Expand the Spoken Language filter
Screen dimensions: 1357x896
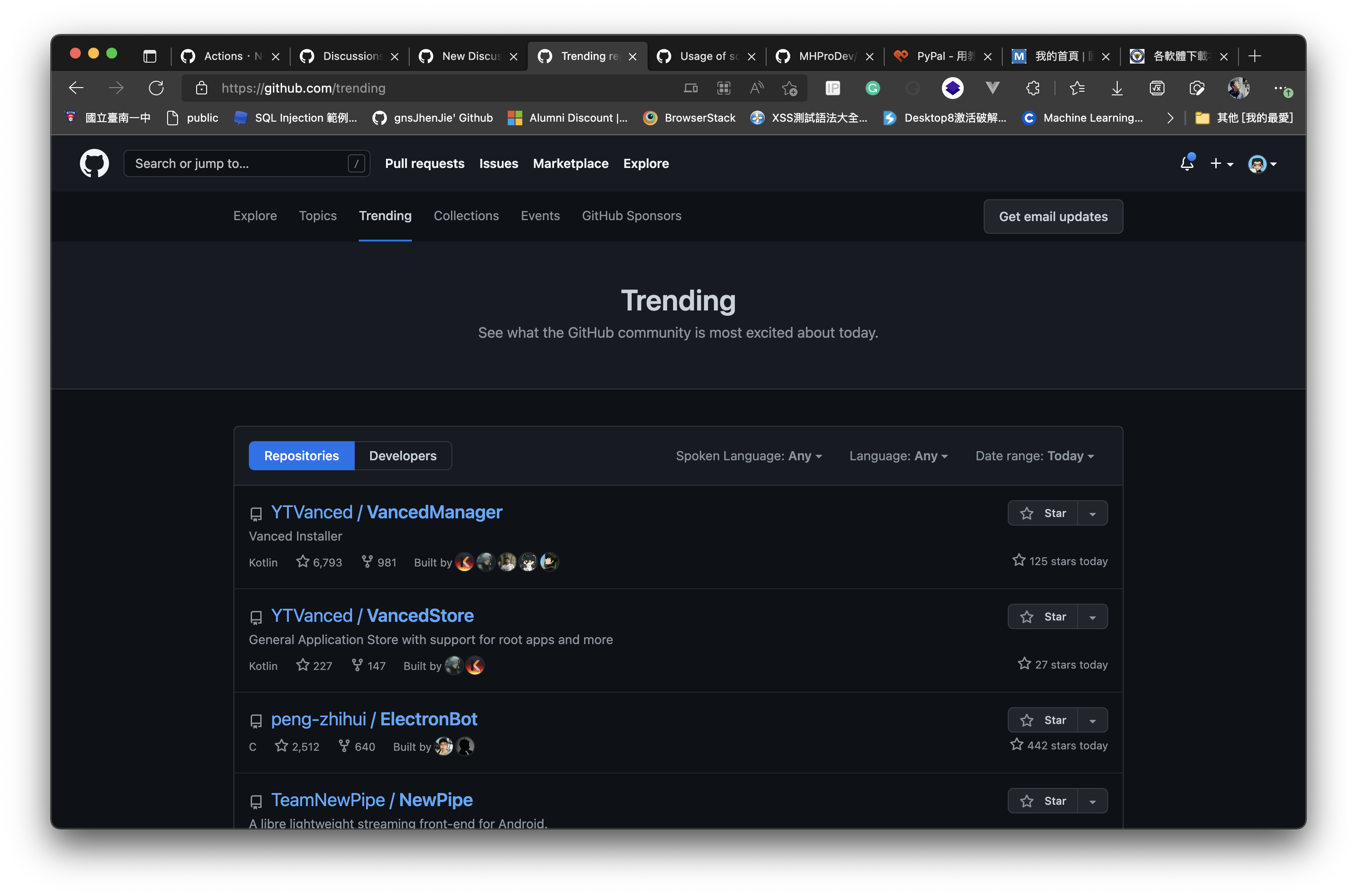749,456
